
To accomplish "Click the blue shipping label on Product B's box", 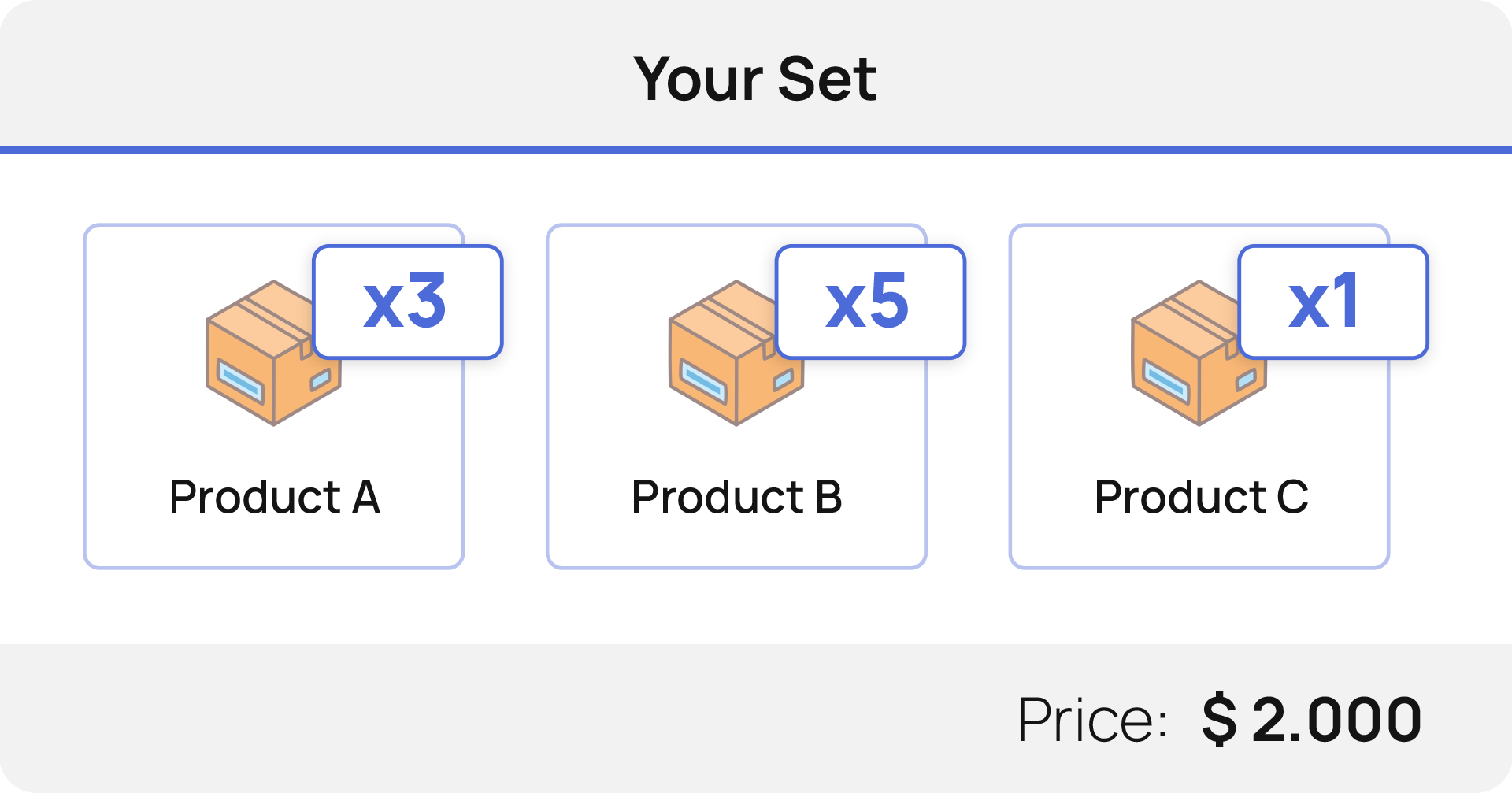I will point(703,380).
